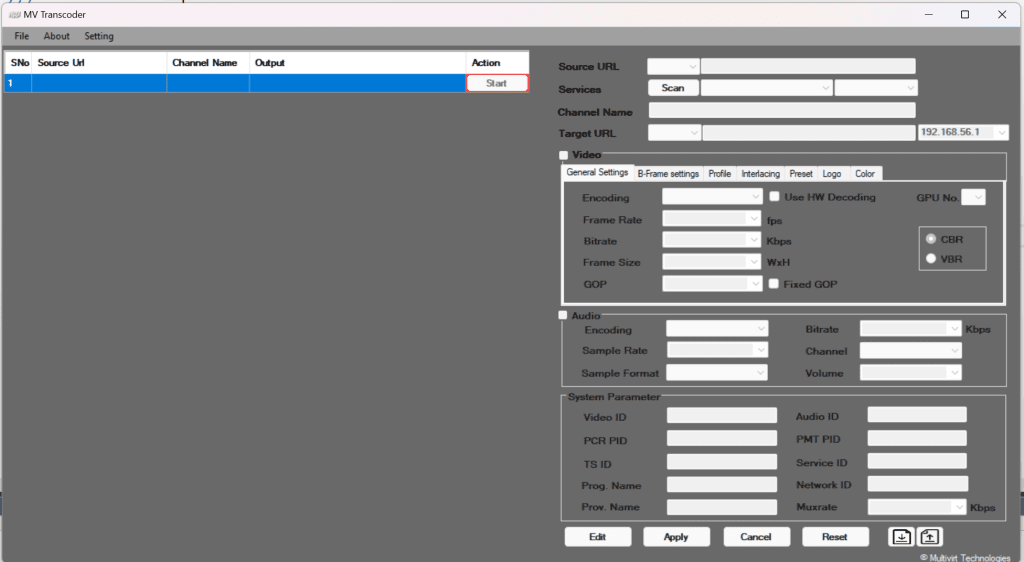Screen dimensions: 1024x562
Task: Switch to the Logo tab
Action: [x=831, y=174]
